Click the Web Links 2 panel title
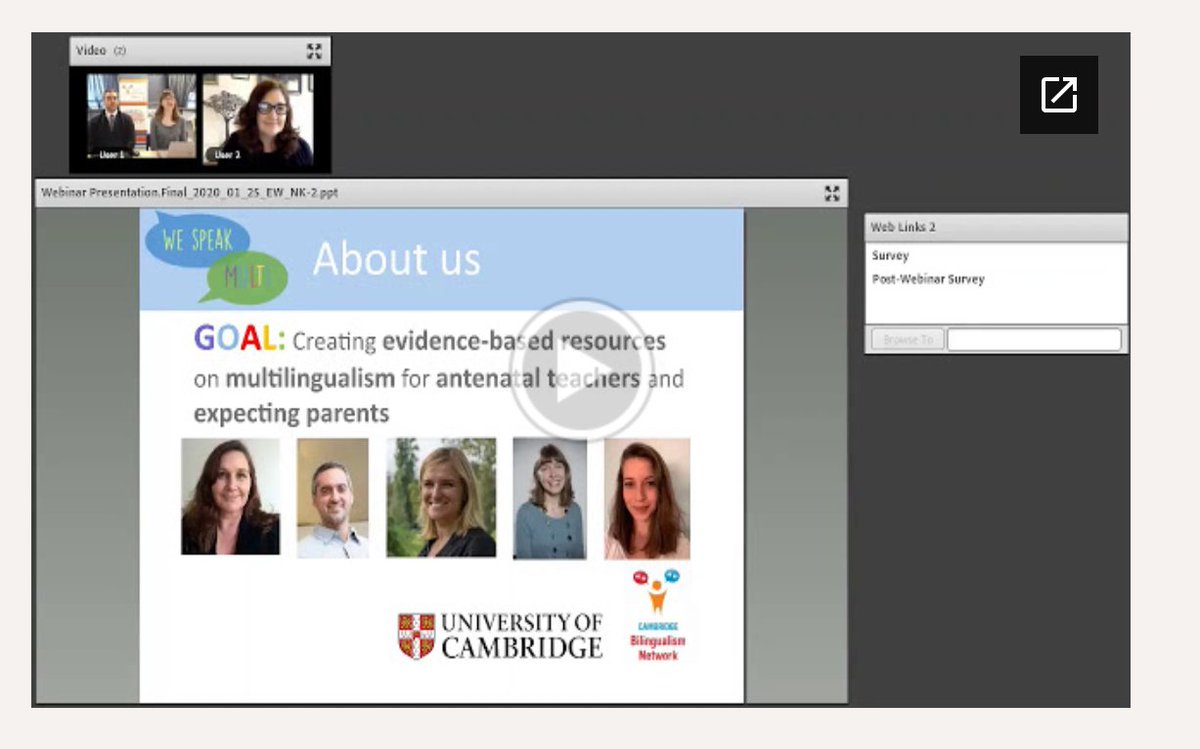This screenshot has width=1200, height=749. [903, 227]
